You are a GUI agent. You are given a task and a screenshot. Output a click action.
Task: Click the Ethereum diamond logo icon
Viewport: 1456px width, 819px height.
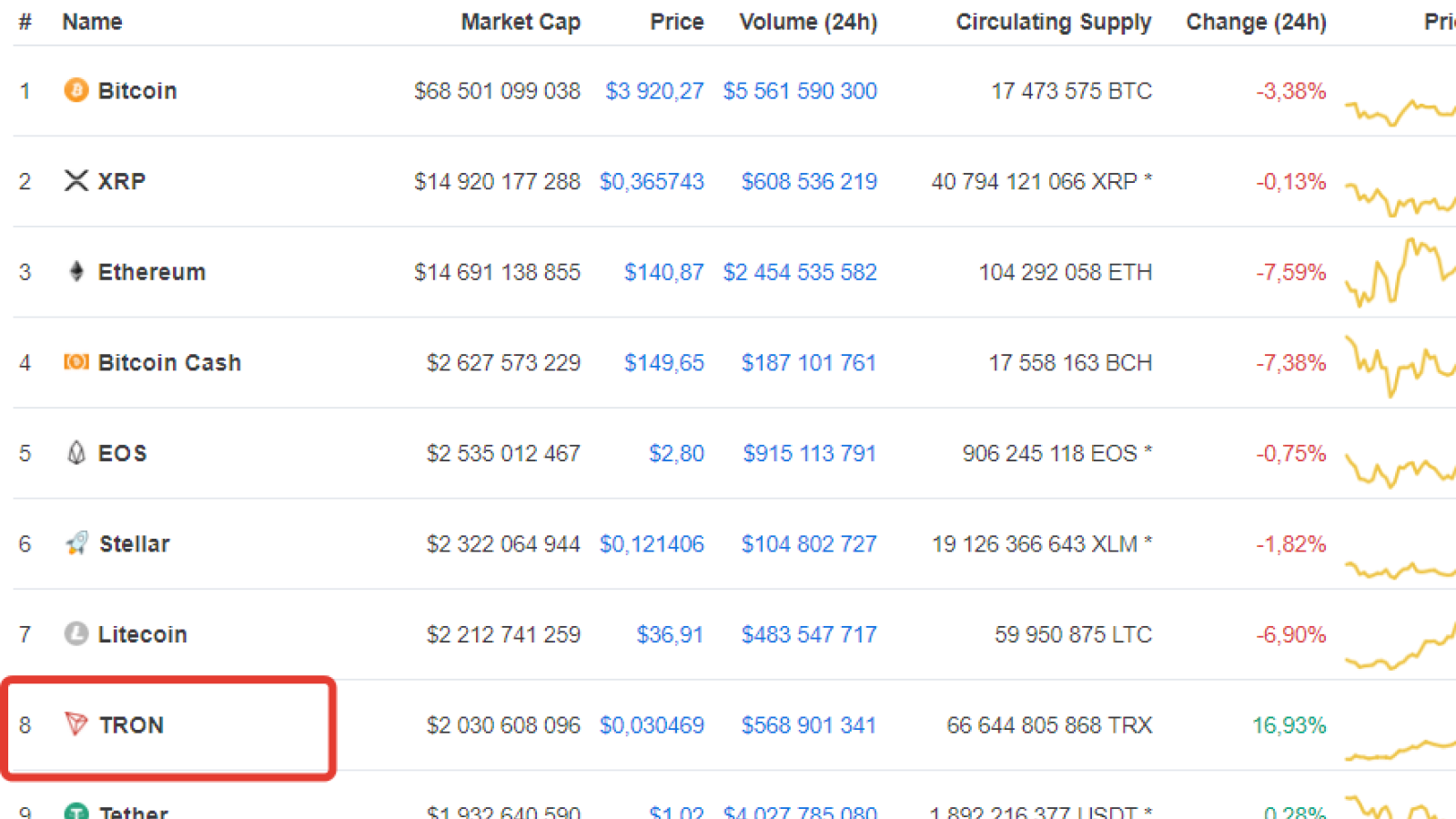click(76, 271)
